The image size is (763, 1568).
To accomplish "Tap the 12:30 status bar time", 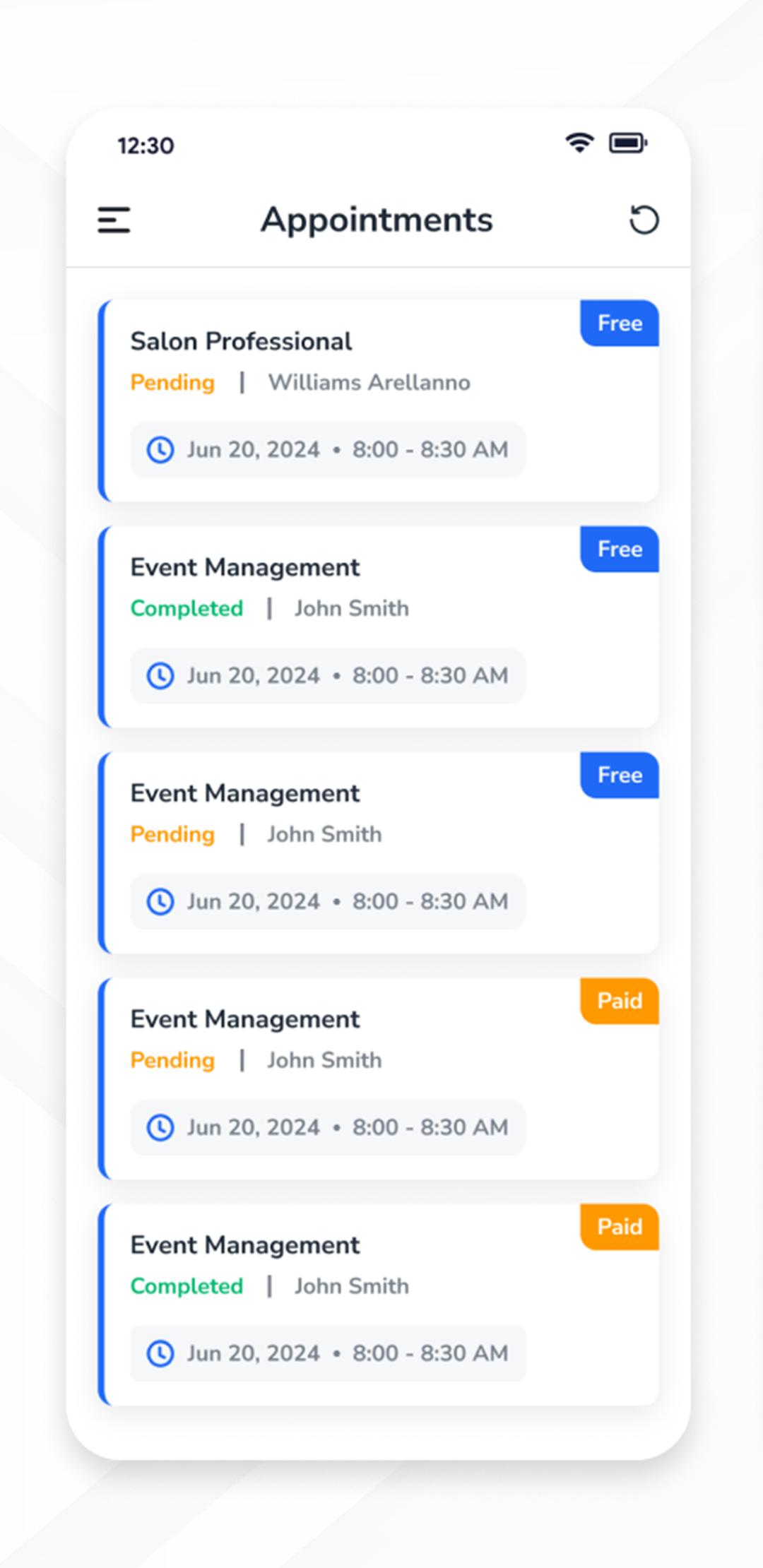I will 146,145.
